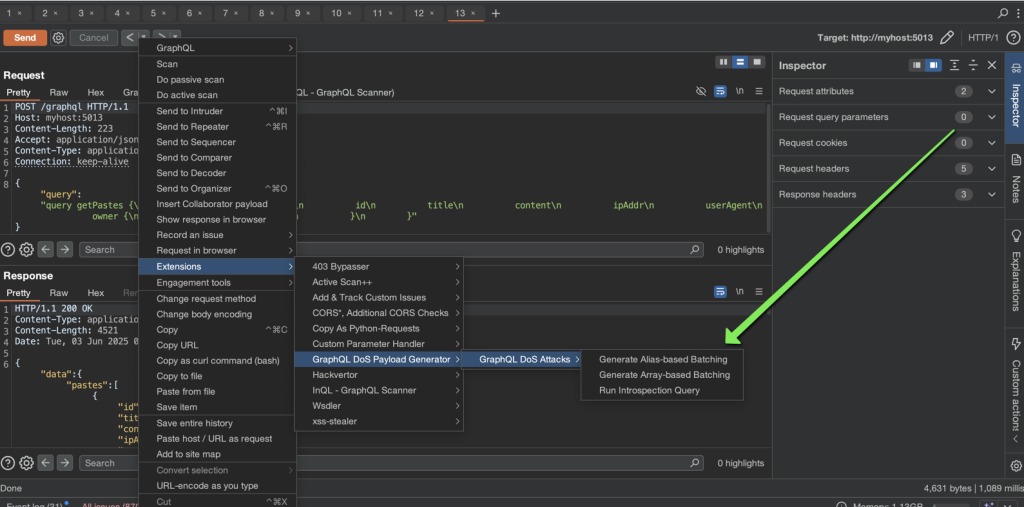Add a new Repeater tab with plus

click(x=496, y=13)
